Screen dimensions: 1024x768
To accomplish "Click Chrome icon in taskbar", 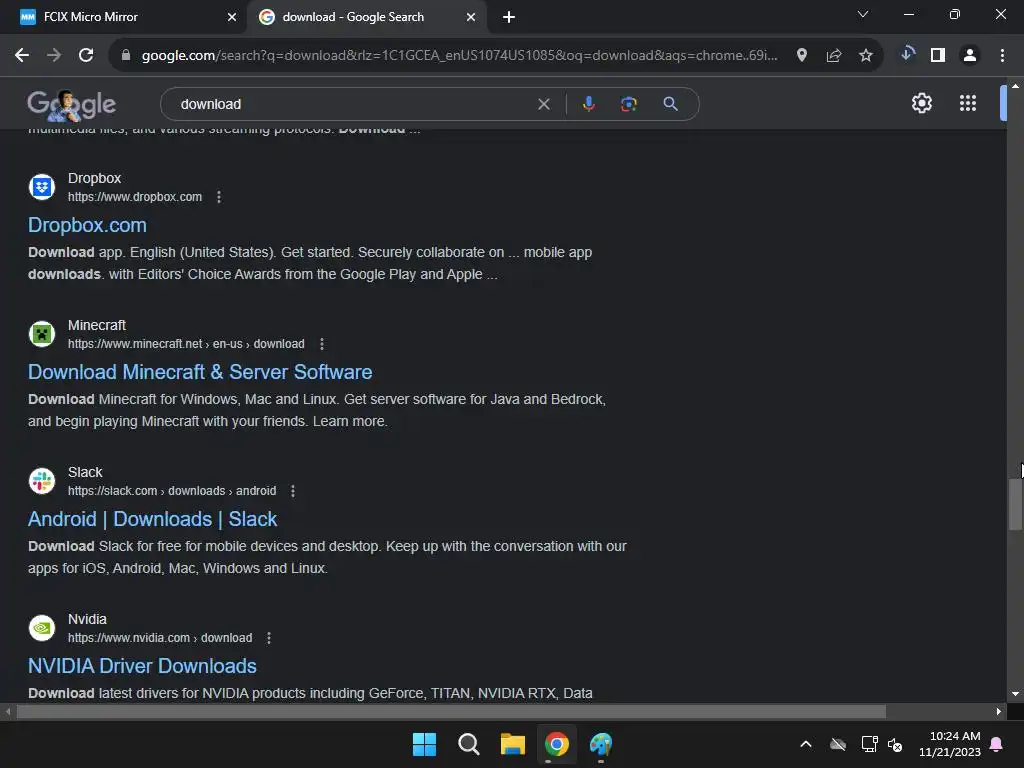I will [x=556, y=744].
